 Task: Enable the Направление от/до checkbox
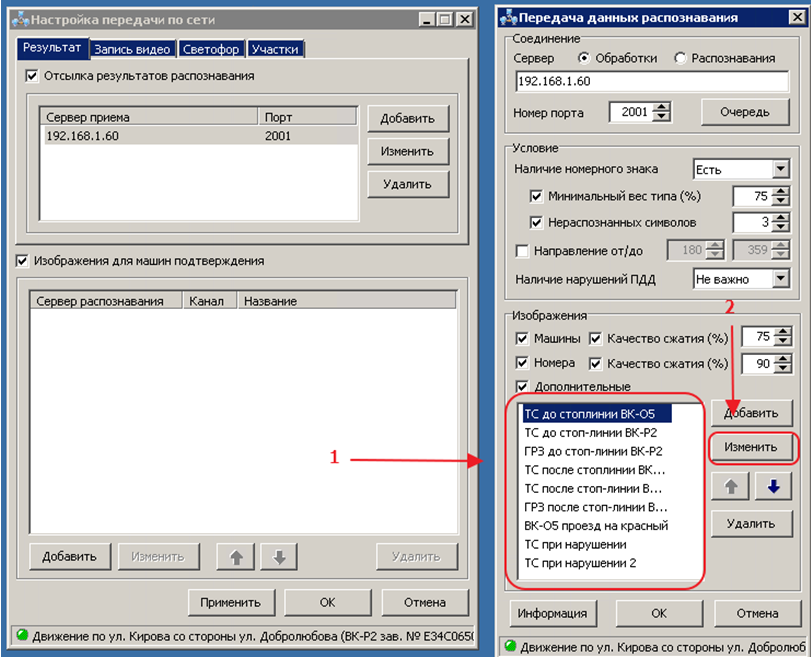point(522,250)
